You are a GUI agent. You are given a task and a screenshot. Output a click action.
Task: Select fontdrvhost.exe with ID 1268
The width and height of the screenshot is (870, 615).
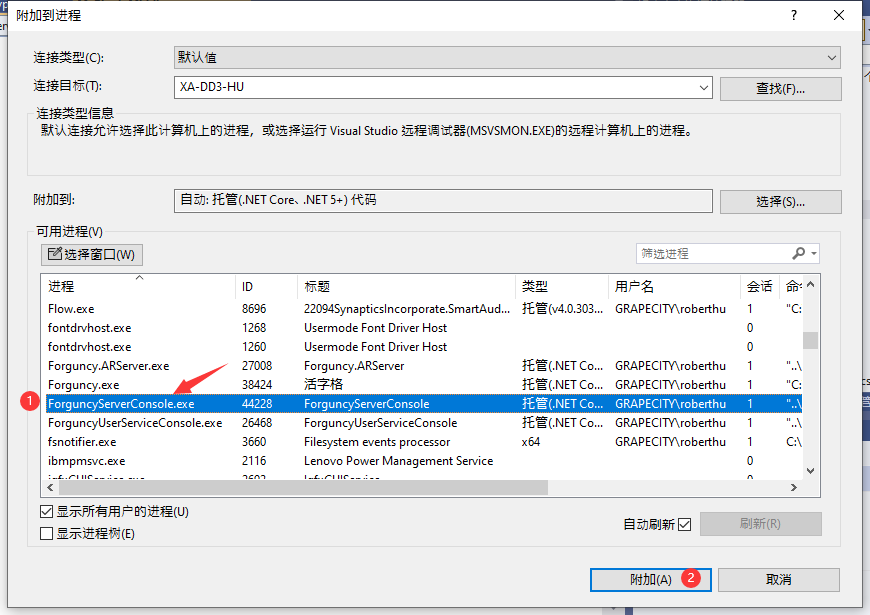422,328
